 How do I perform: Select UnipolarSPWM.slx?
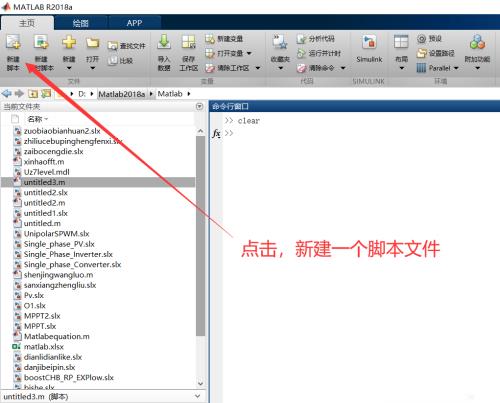coord(56,234)
